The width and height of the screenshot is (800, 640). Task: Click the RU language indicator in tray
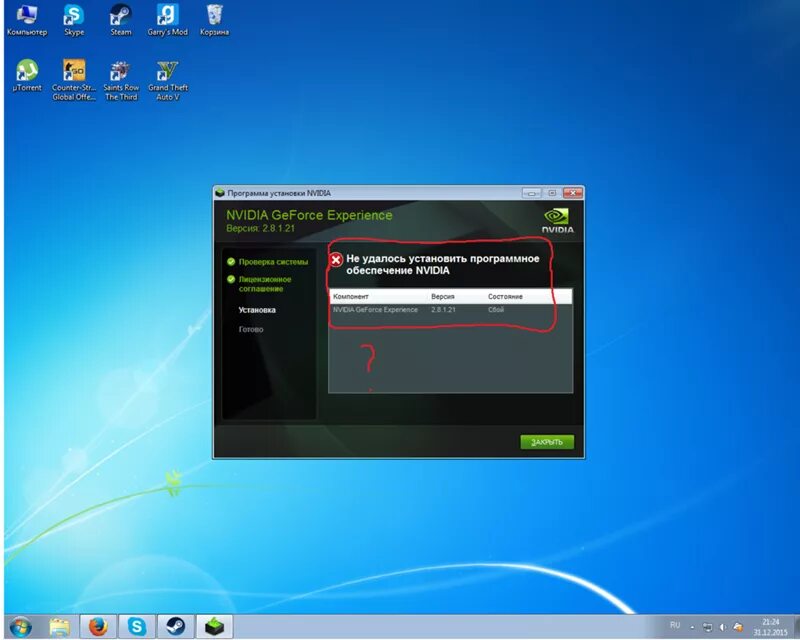675,625
